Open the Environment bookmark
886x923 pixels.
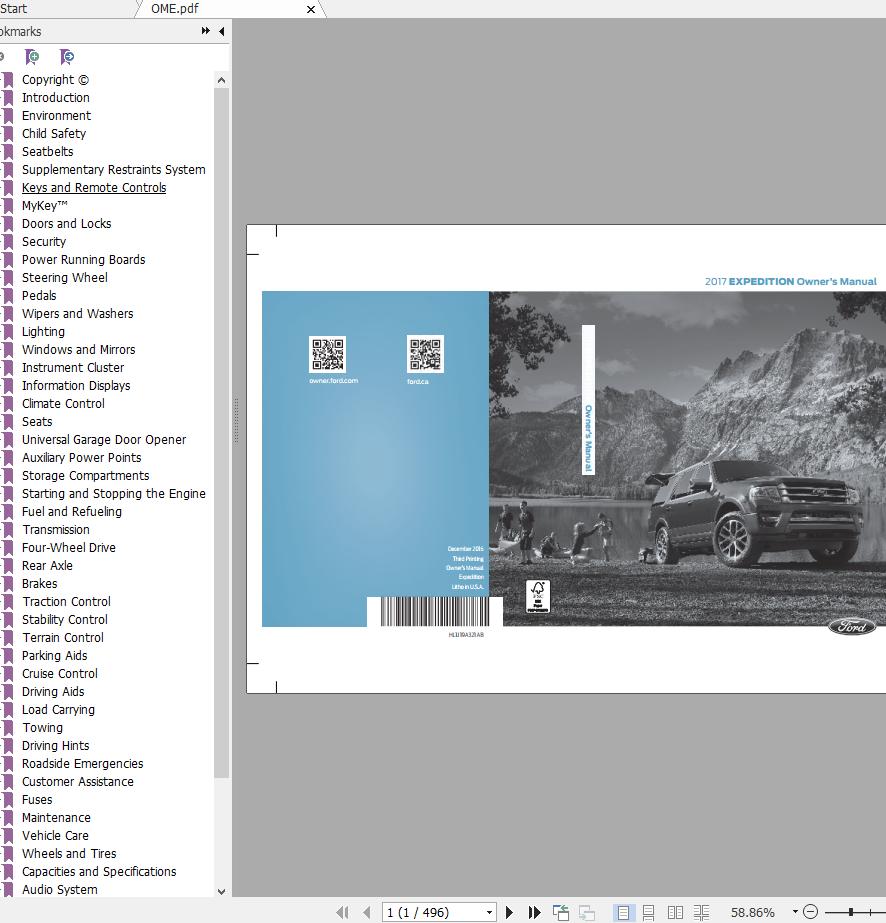click(57, 116)
